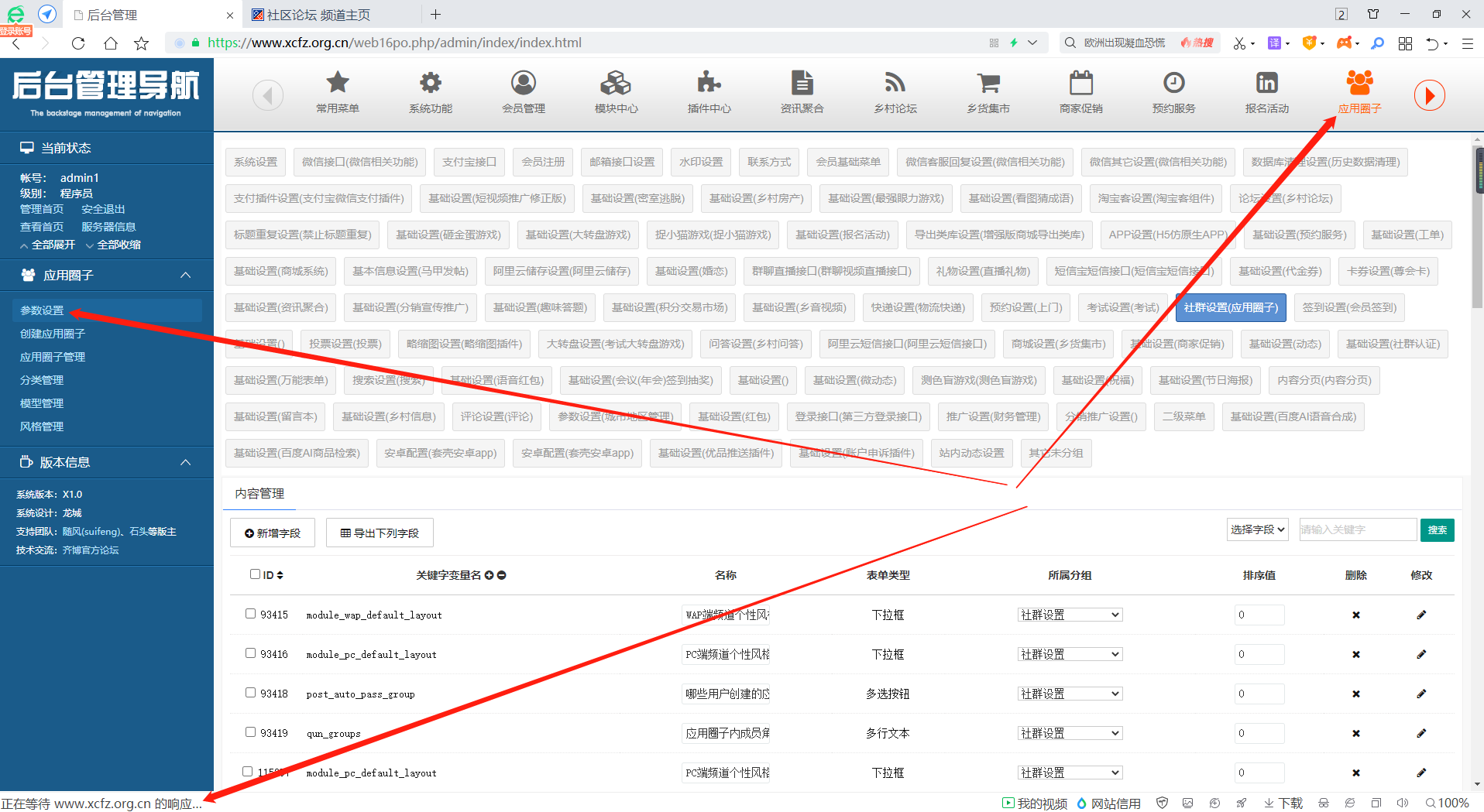
Task: Open 乡货集市 shopping cart icon
Action: pos(988,83)
